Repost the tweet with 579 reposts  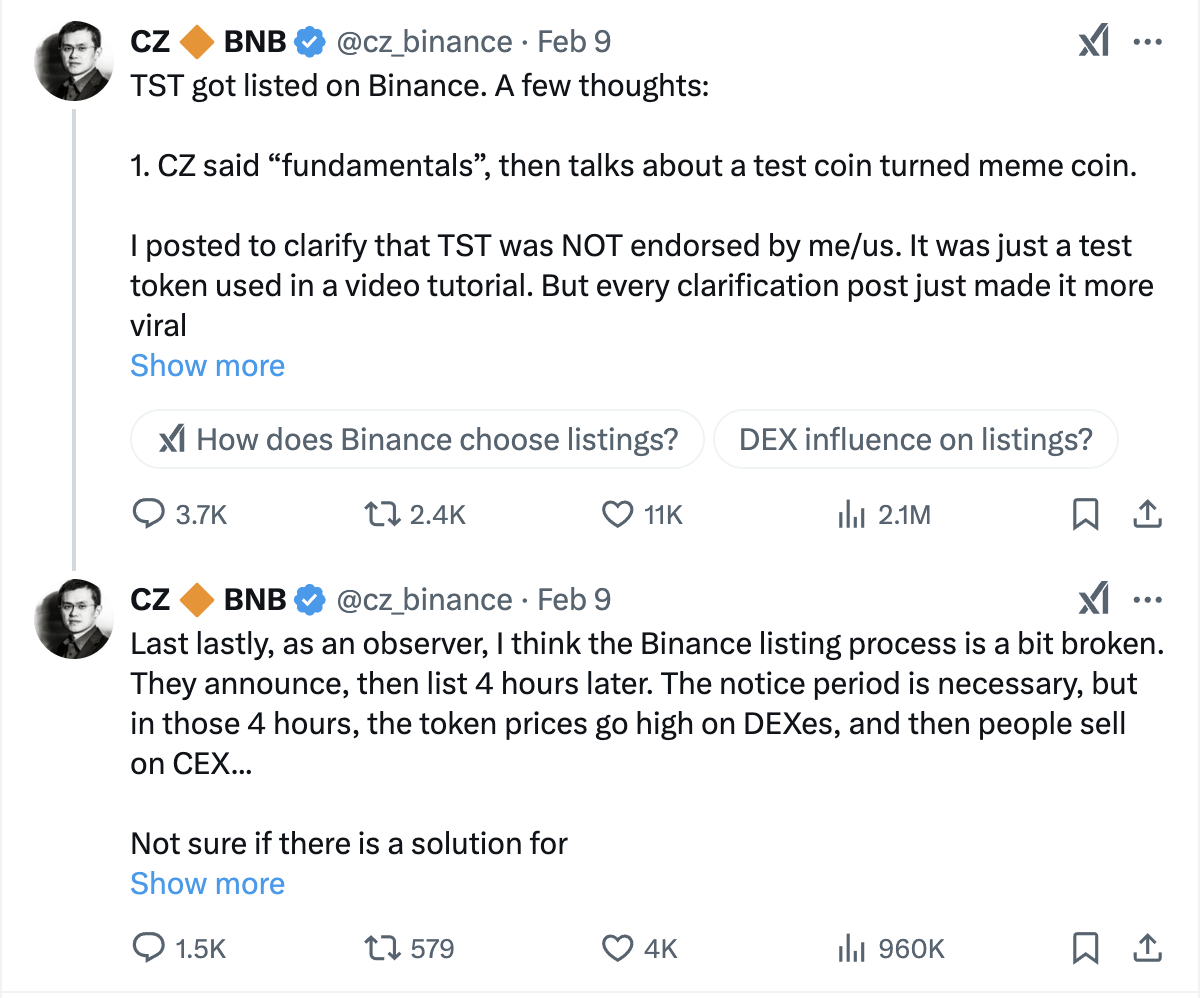(385, 947)
